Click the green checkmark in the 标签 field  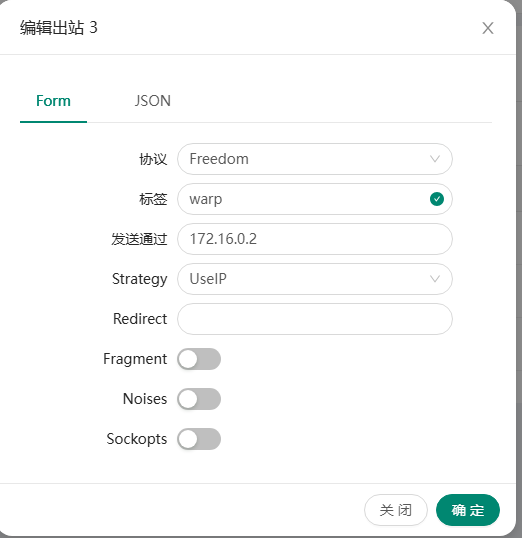437,199
